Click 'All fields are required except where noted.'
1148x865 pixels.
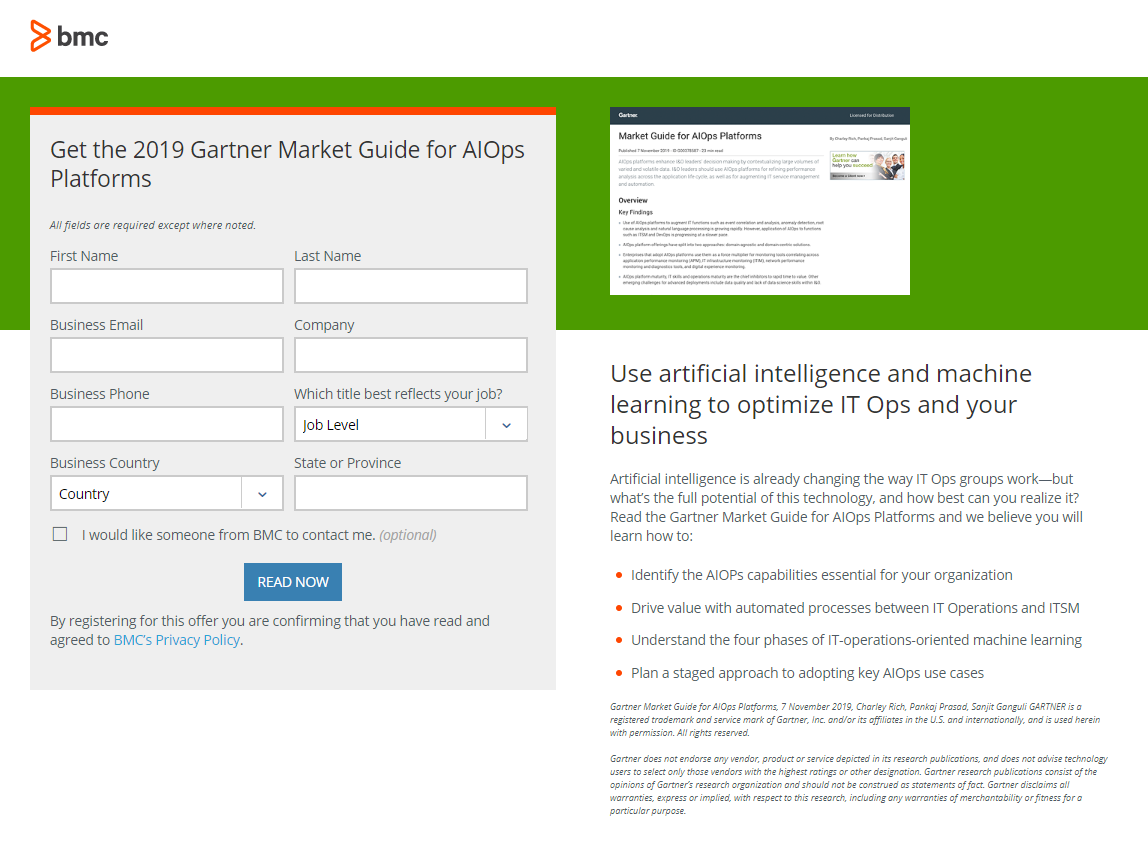pyautogui.click(x=153, y=225)
